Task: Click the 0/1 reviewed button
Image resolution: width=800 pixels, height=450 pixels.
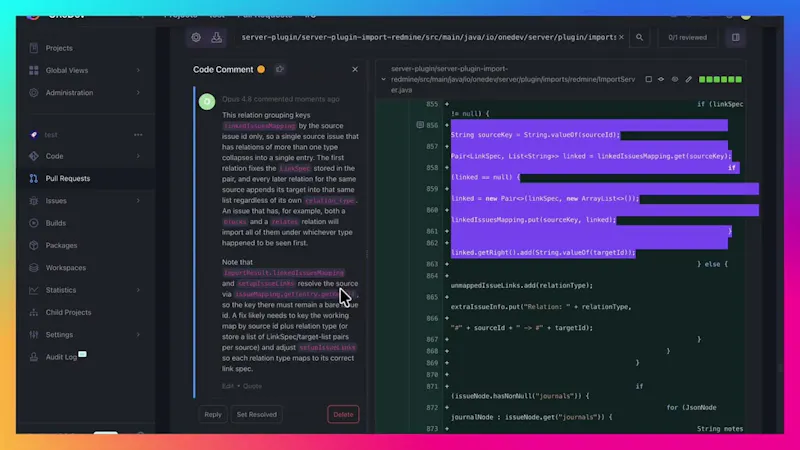Action: tap(688, 37)
